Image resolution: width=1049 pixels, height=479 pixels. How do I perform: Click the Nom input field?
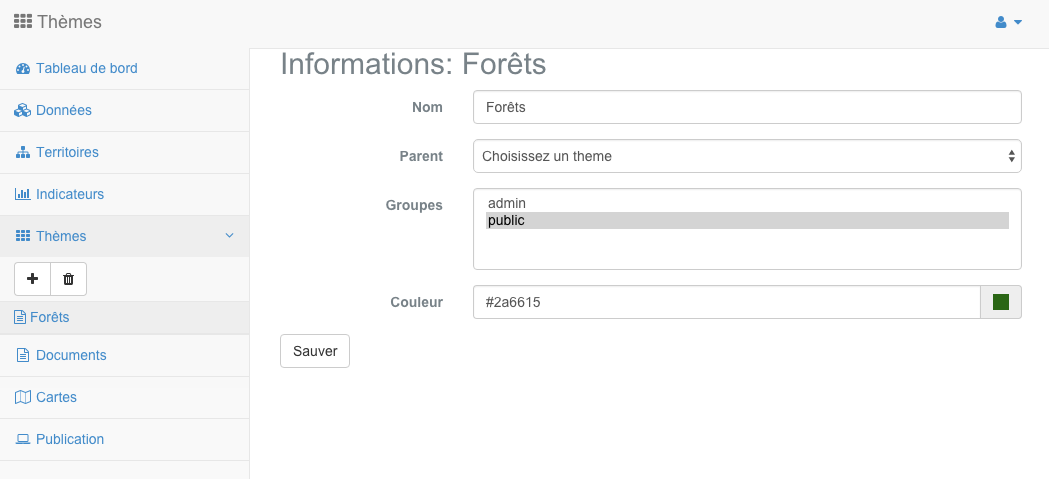[747, 107]
